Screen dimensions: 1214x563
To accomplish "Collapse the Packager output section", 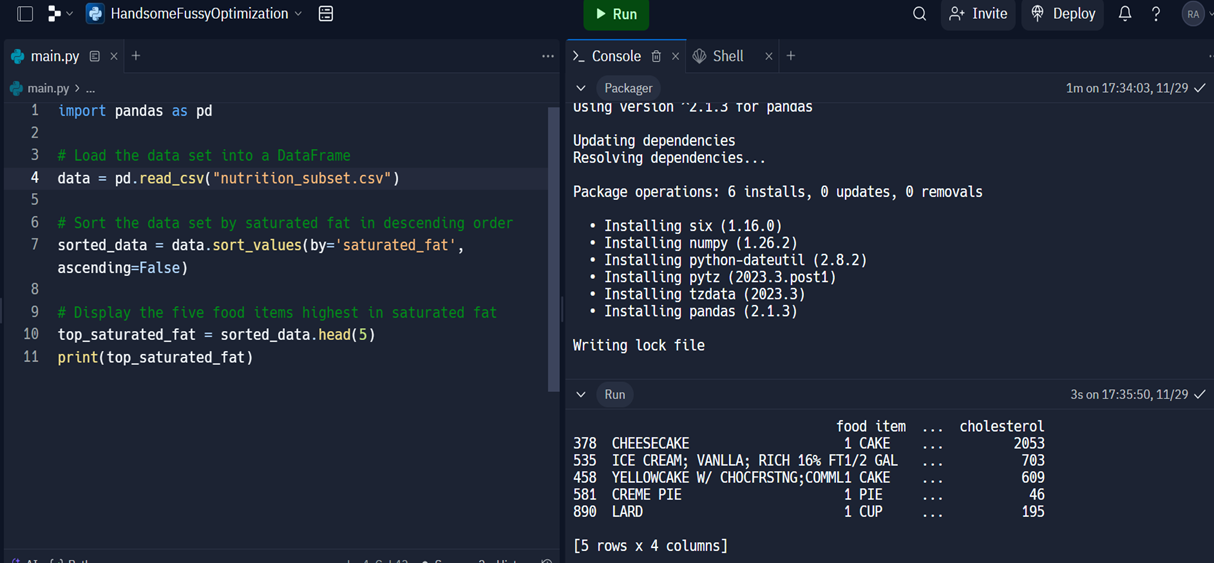I will click(x=581, y=88).
